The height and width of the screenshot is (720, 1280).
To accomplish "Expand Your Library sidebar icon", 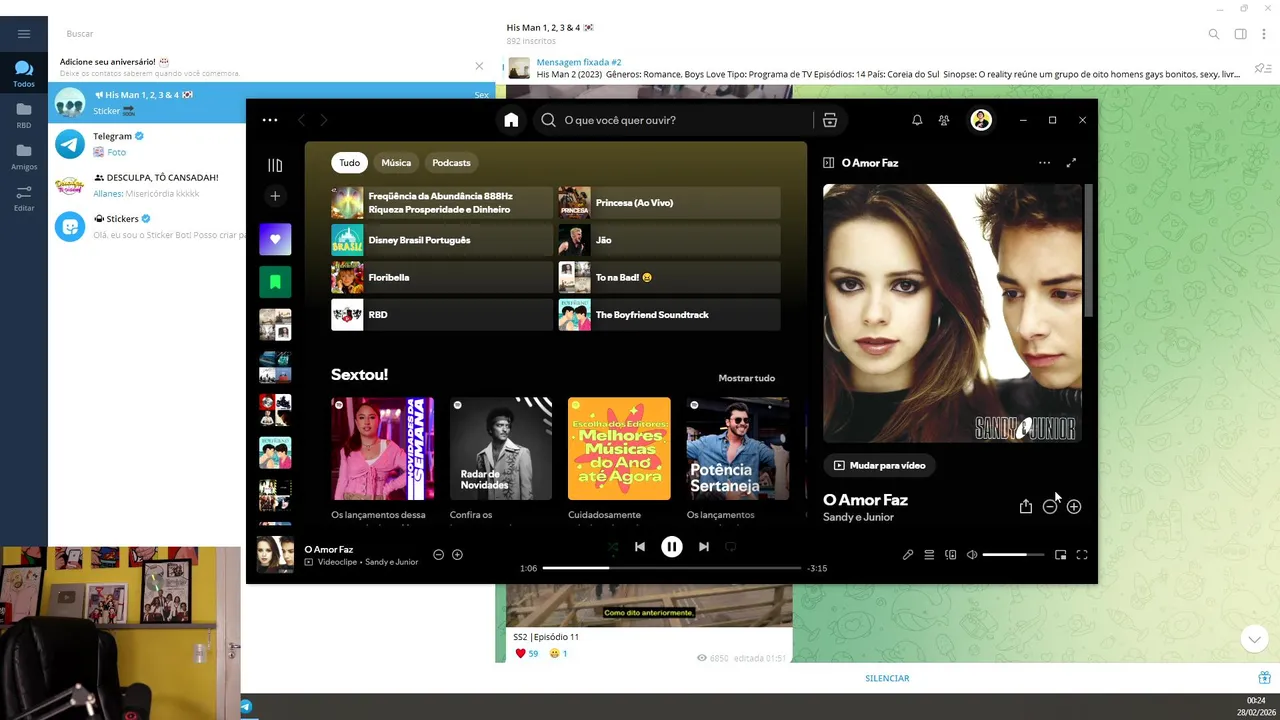I will click(x=275, y=165).
